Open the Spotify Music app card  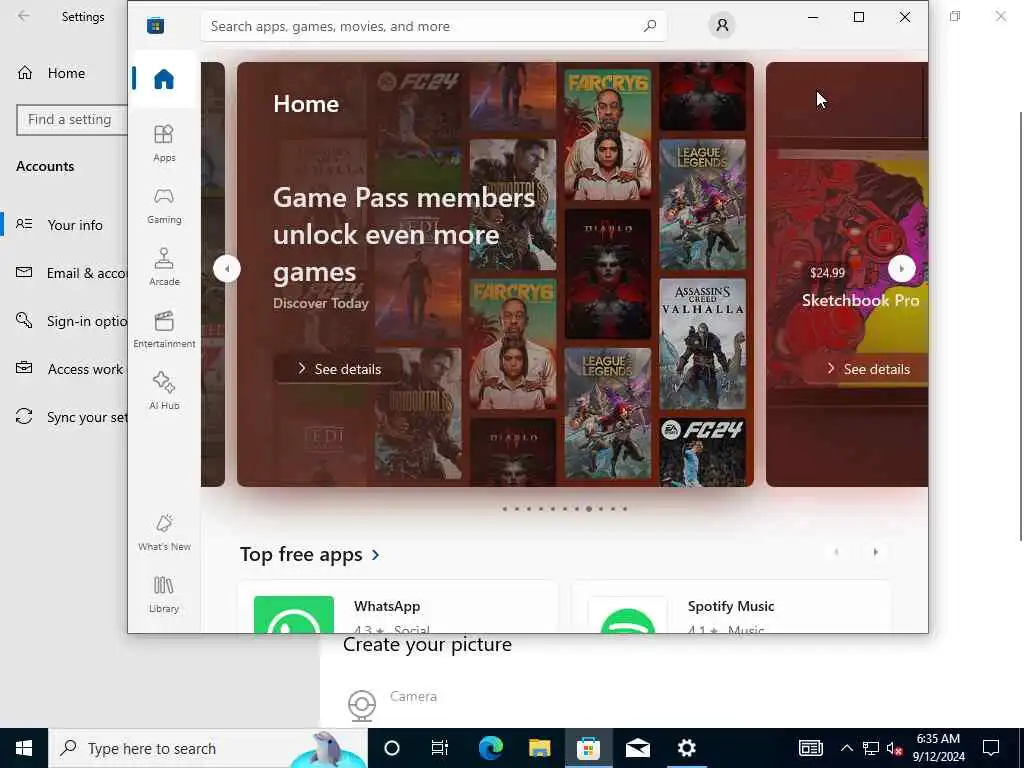coord(731,607)
